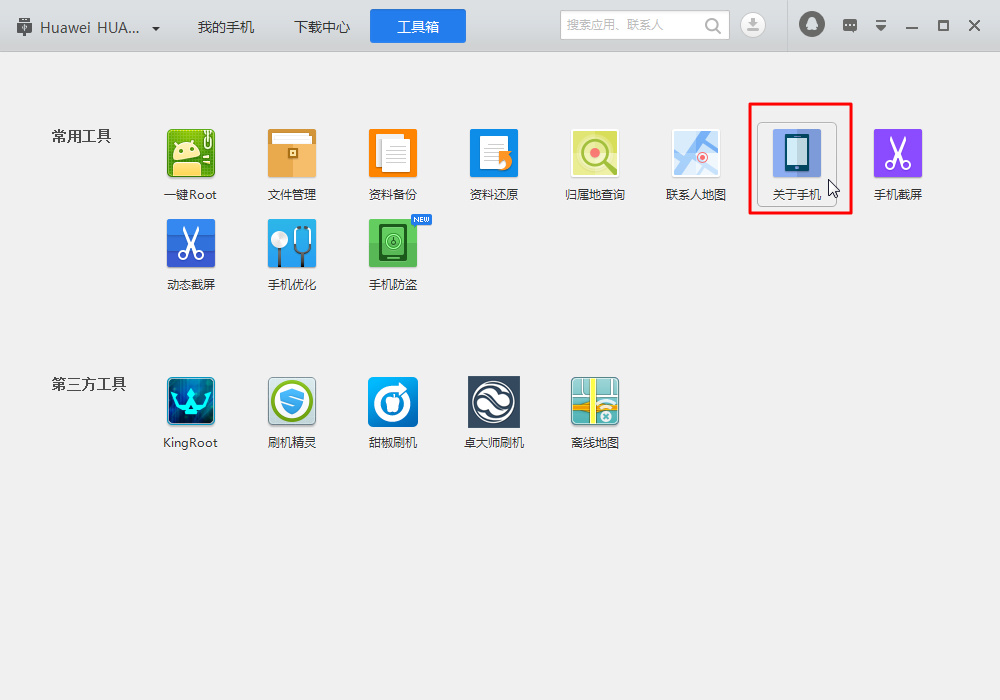Open the feedback message bubble icon
The image size is (1000, 700).
coord(849,26)
